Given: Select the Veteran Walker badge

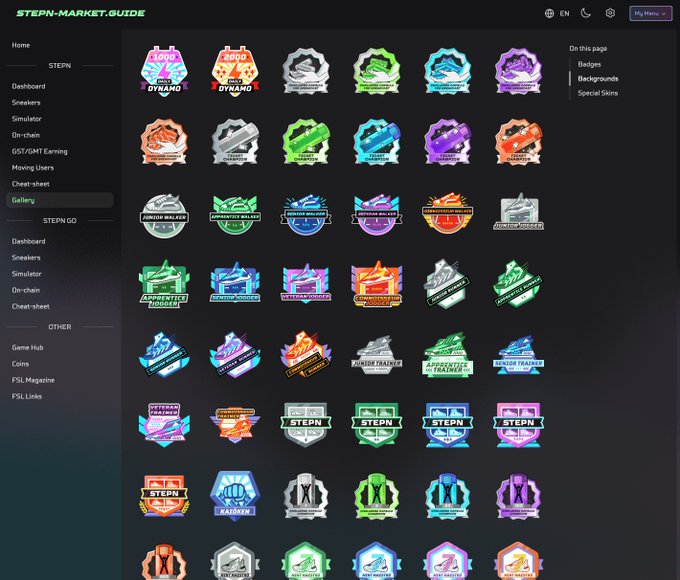Looking at the screenshot, I should [x=376, y=214].
